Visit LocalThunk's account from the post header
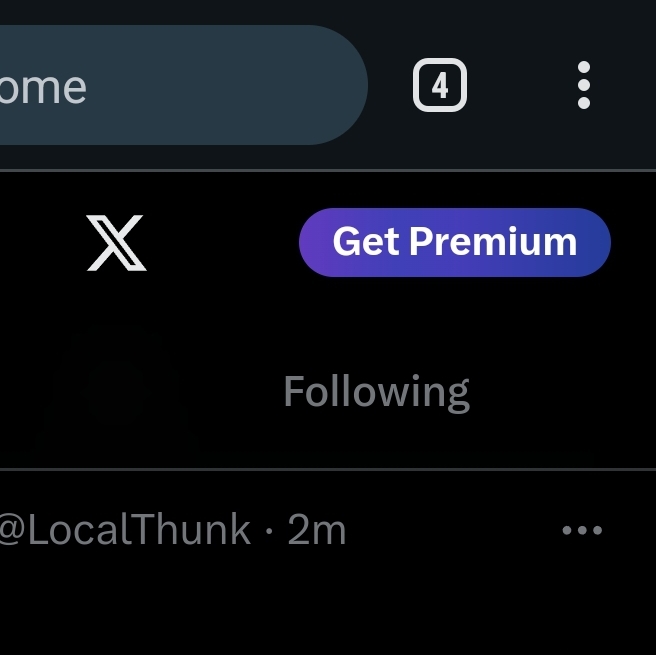This screenshot has width=656, height=655. click(125, 530)
